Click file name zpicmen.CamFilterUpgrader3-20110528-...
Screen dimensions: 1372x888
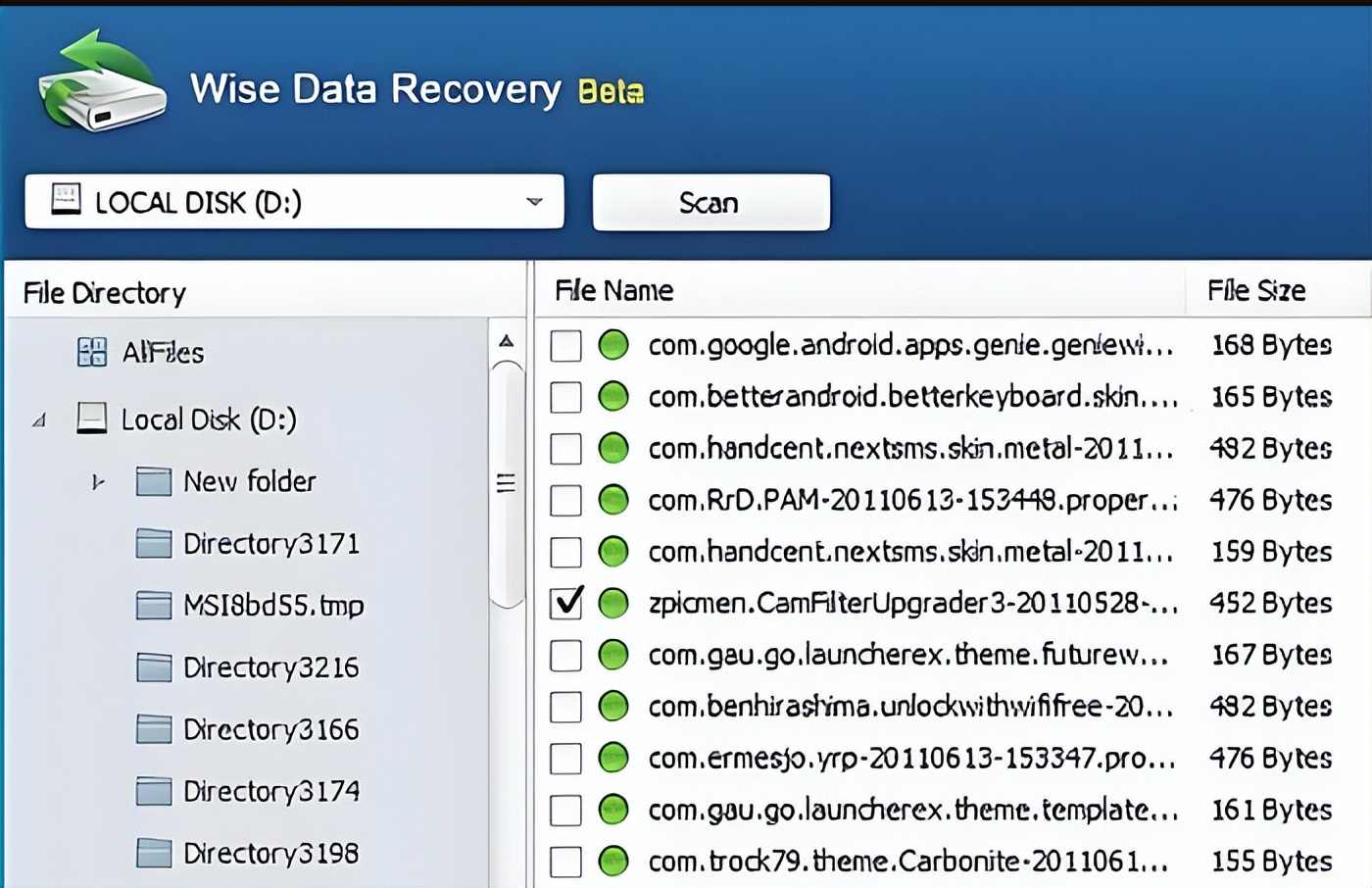[x=912, y=603]
